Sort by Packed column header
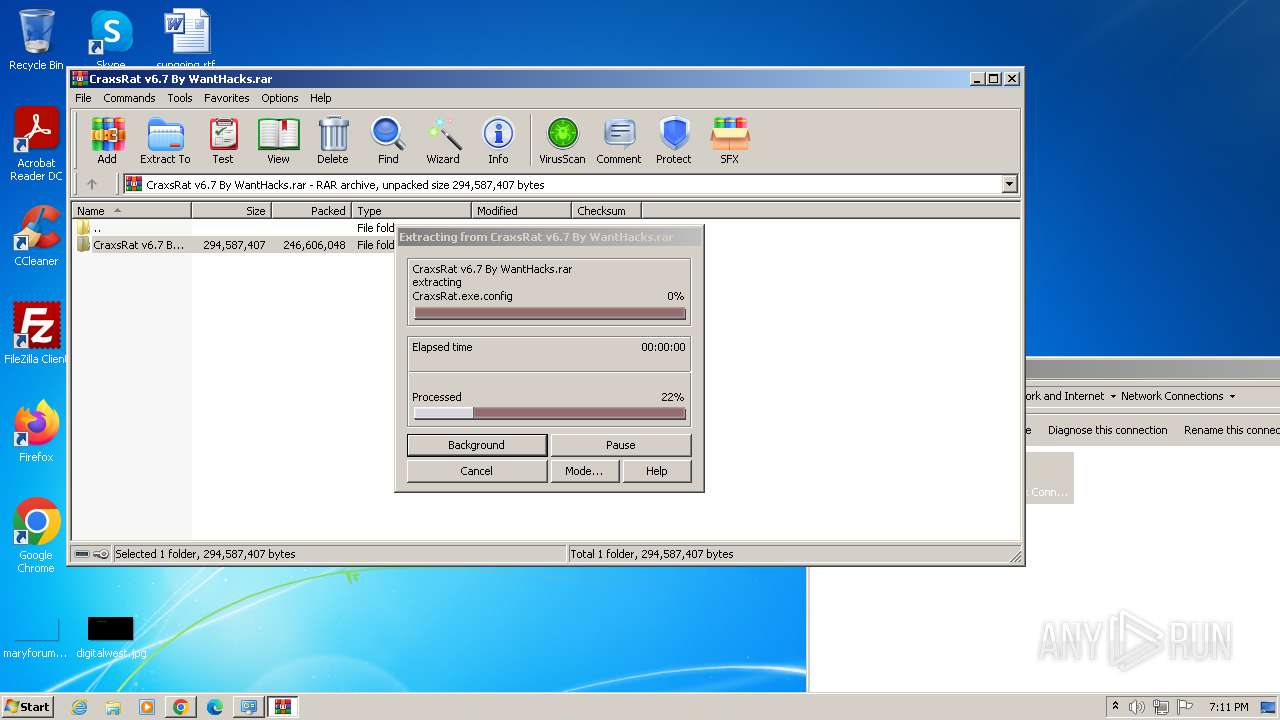 [311, 211]
